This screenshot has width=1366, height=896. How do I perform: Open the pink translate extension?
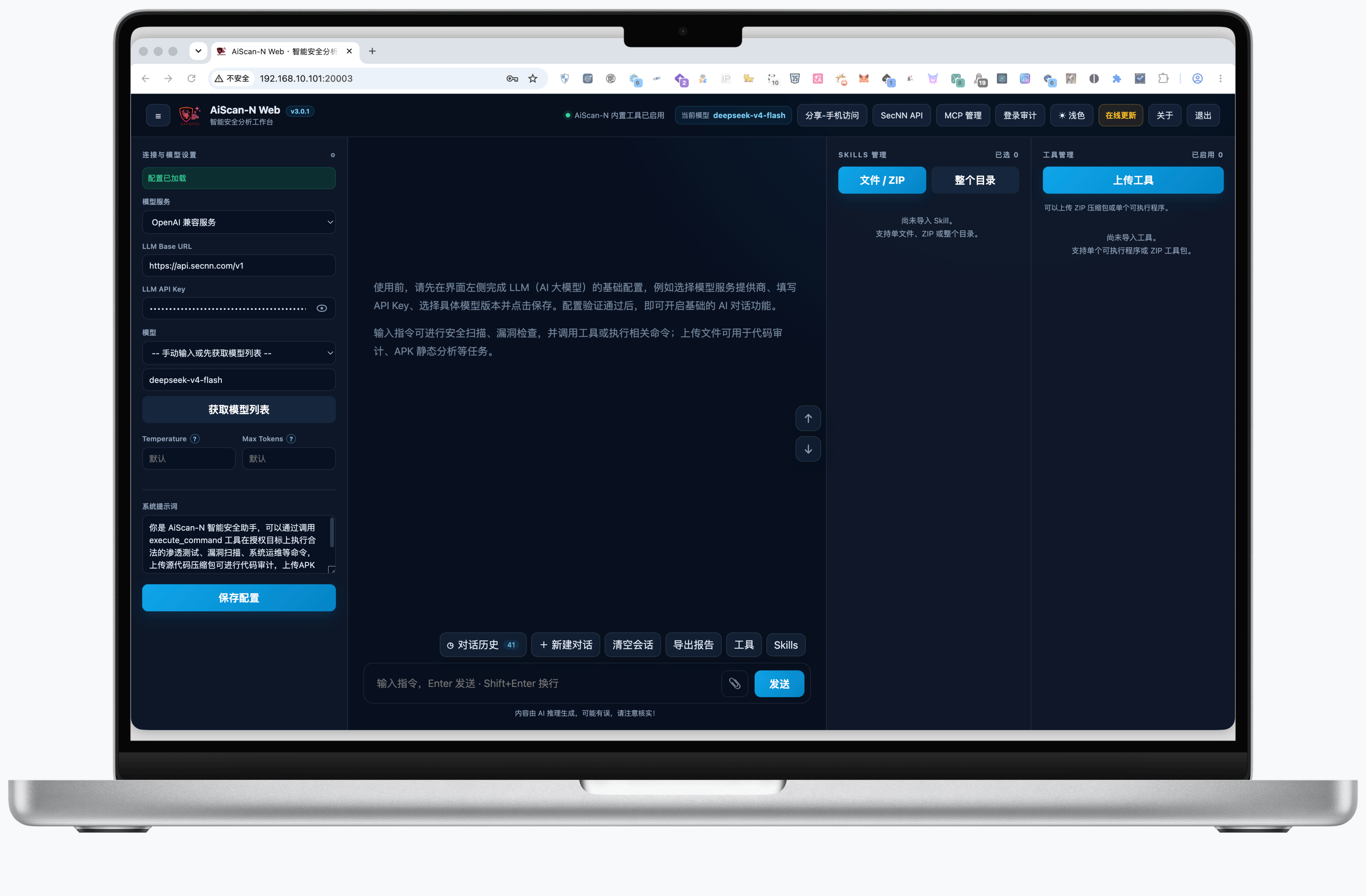[x=818, y=79]
